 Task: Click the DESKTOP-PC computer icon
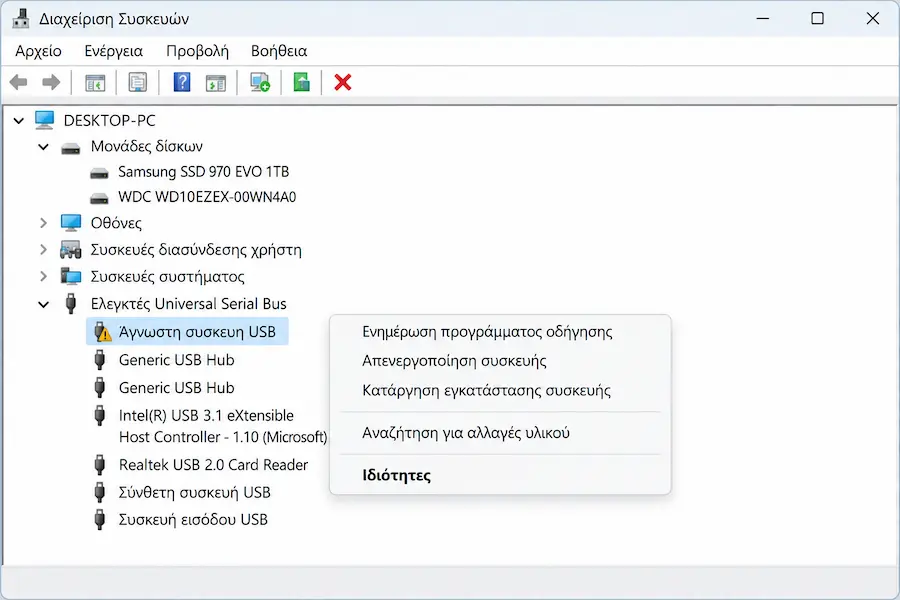pos(44,120)
